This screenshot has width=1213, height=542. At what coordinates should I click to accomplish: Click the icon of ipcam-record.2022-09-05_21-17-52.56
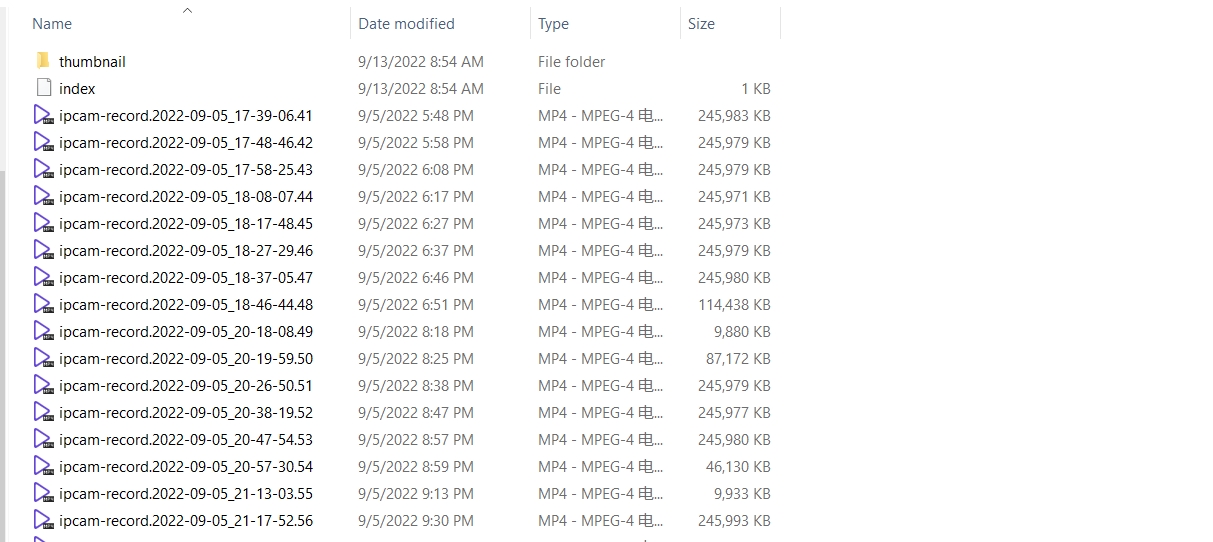pyautogui.click(x=42, y=520)
